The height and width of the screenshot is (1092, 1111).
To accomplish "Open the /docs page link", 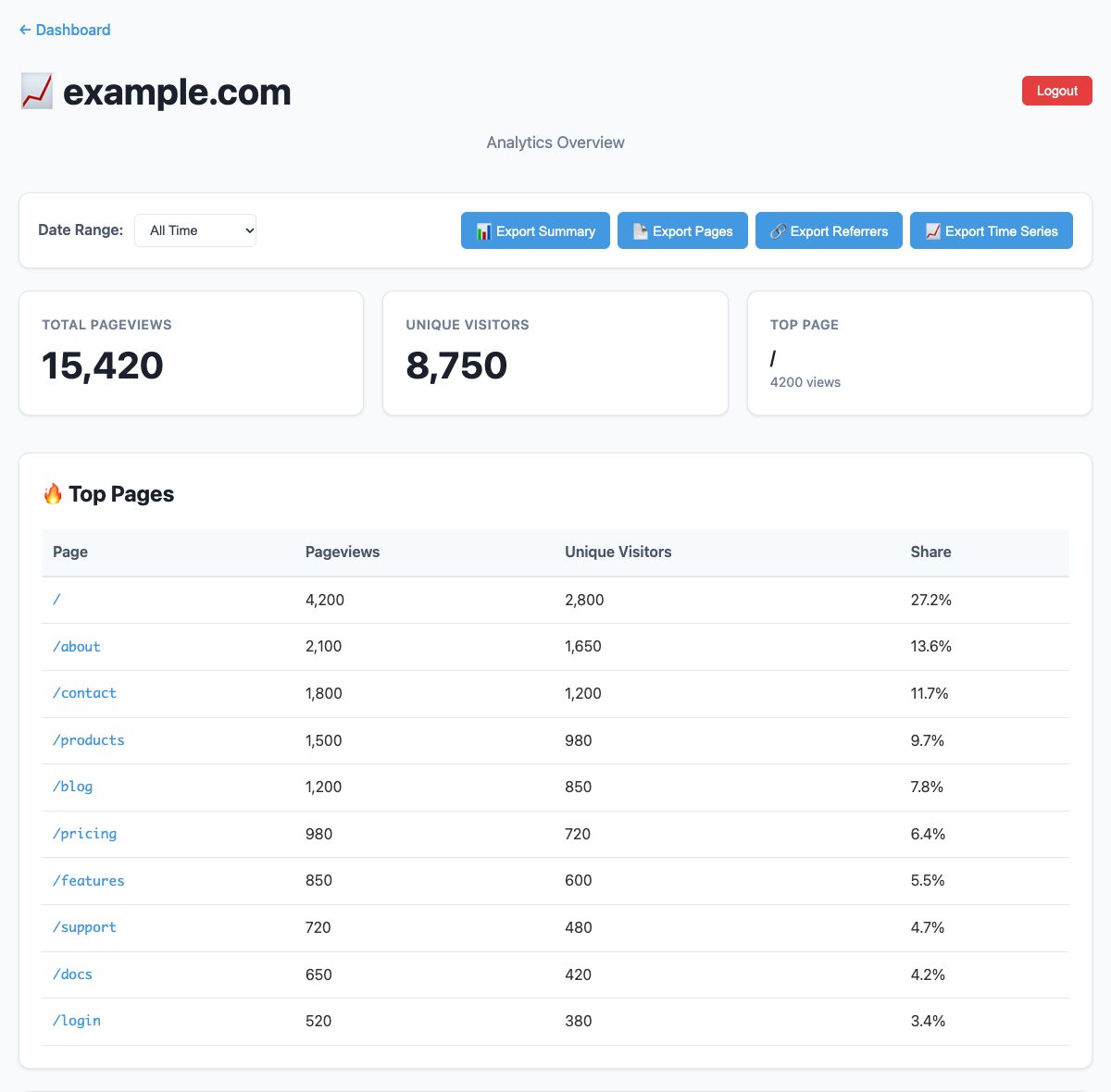I will 72,974.
